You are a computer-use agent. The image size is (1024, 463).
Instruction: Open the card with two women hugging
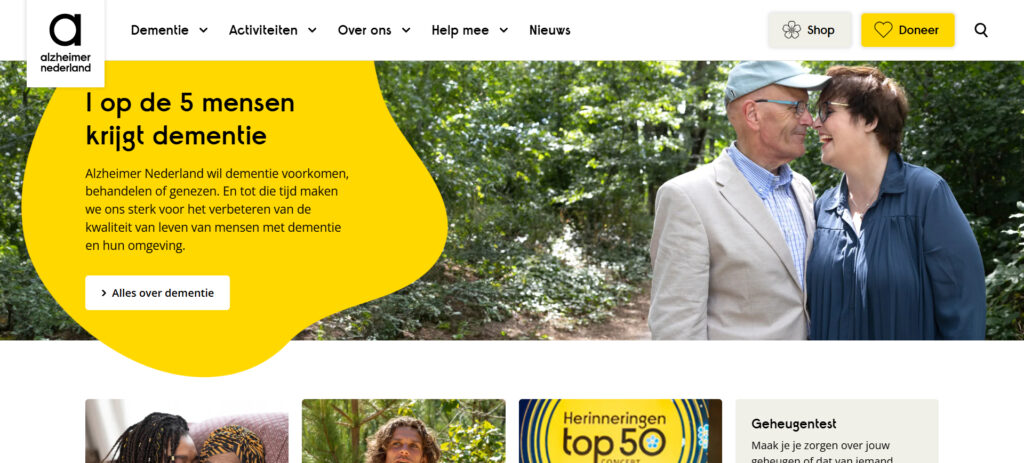pos(187,431)
